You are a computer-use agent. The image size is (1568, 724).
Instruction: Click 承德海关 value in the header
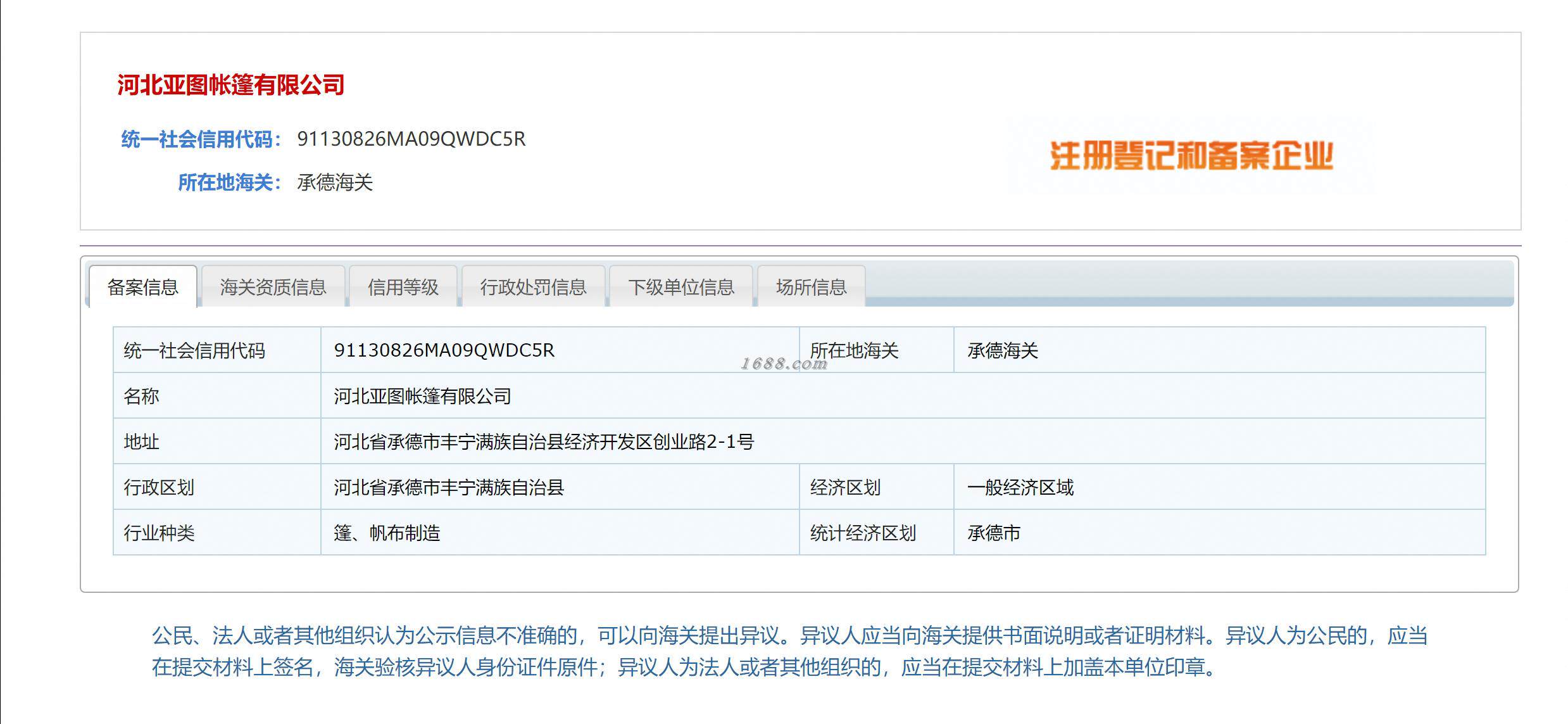[x=335, y=182]
